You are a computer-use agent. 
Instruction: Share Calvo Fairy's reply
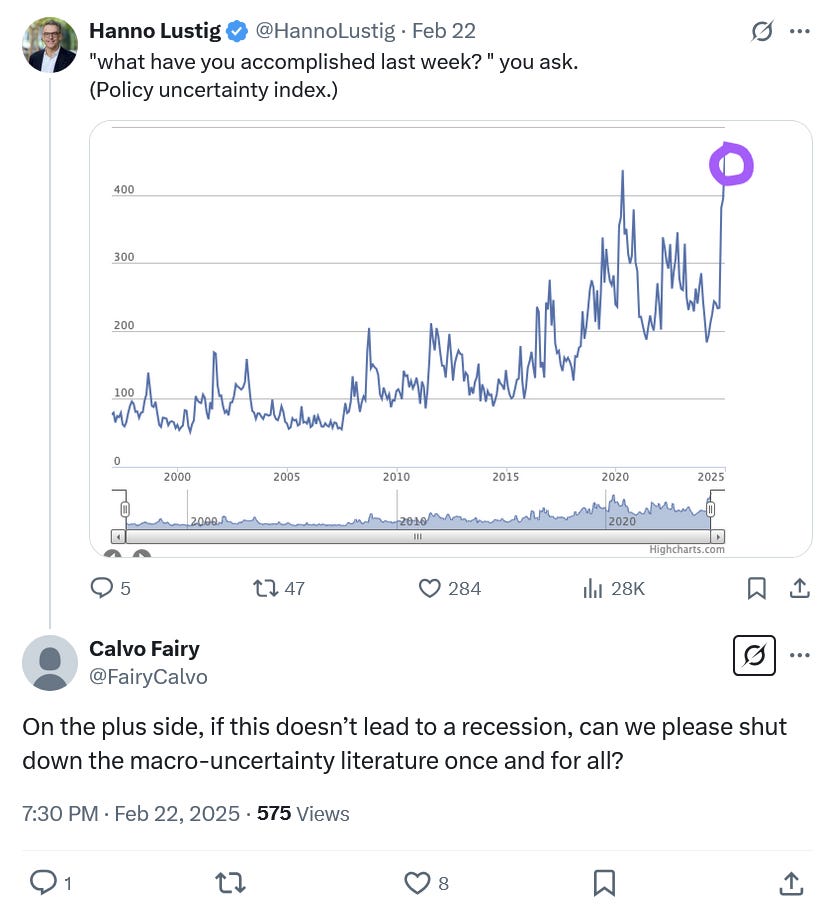coord(790,883)
